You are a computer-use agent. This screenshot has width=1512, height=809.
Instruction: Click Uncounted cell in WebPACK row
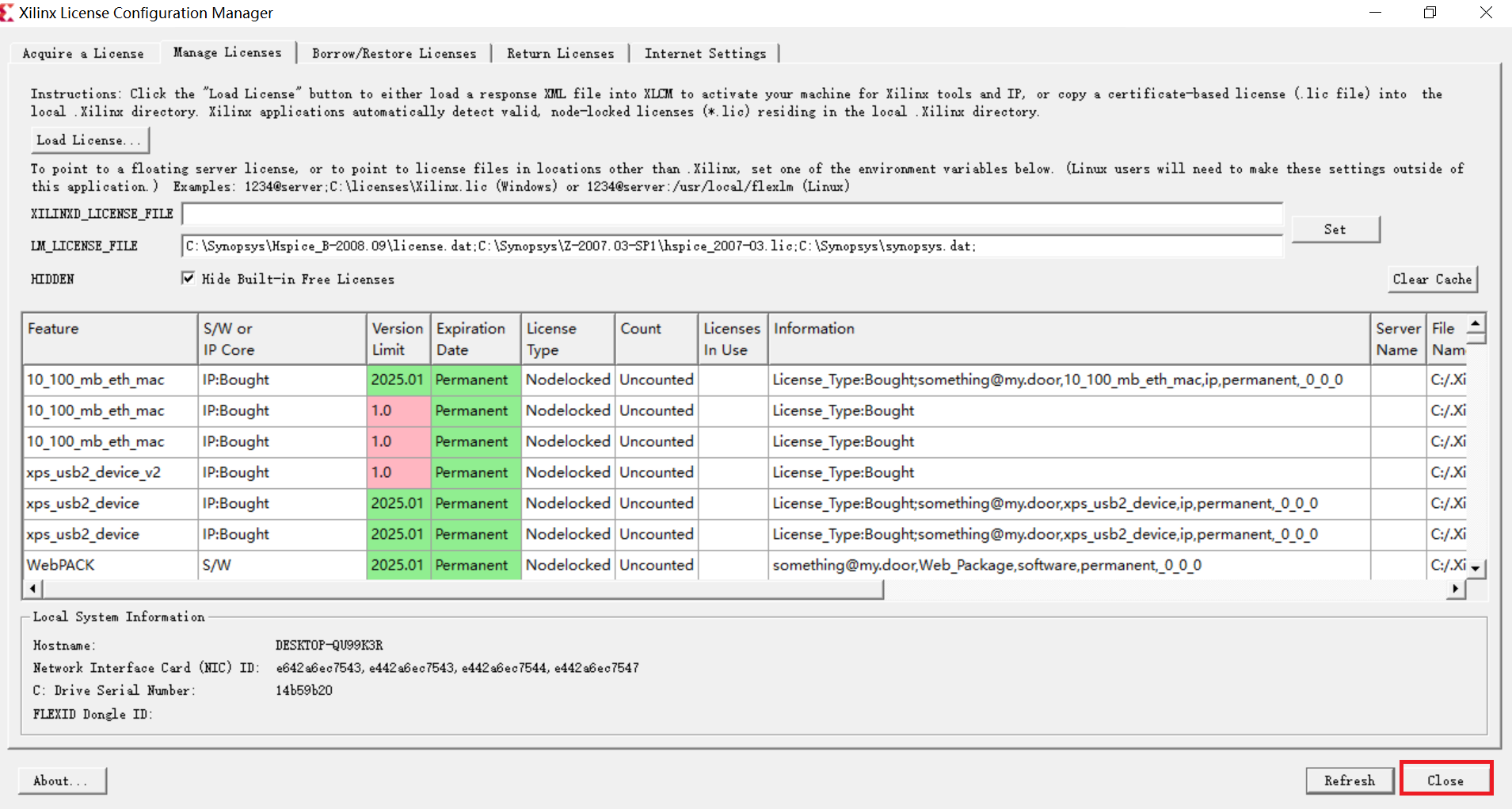[x=657, y=565]
